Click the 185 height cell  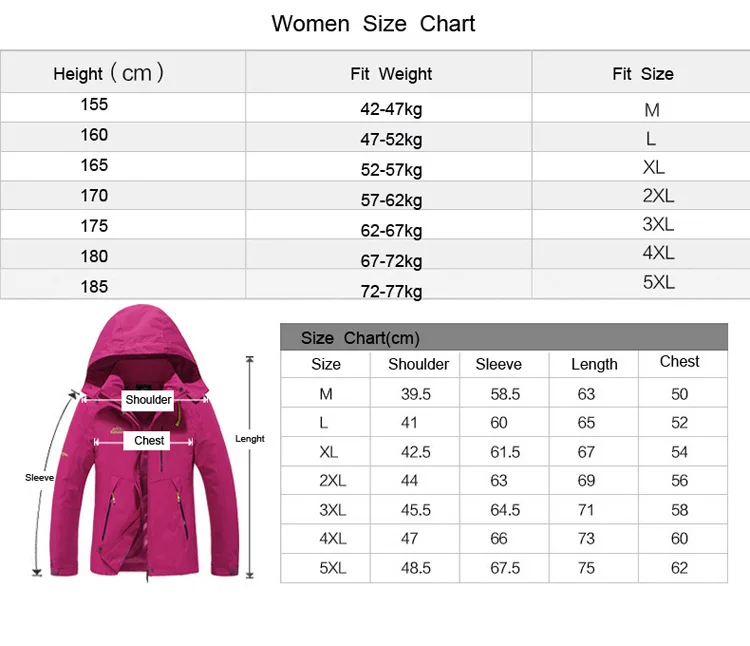pos(94,286)
